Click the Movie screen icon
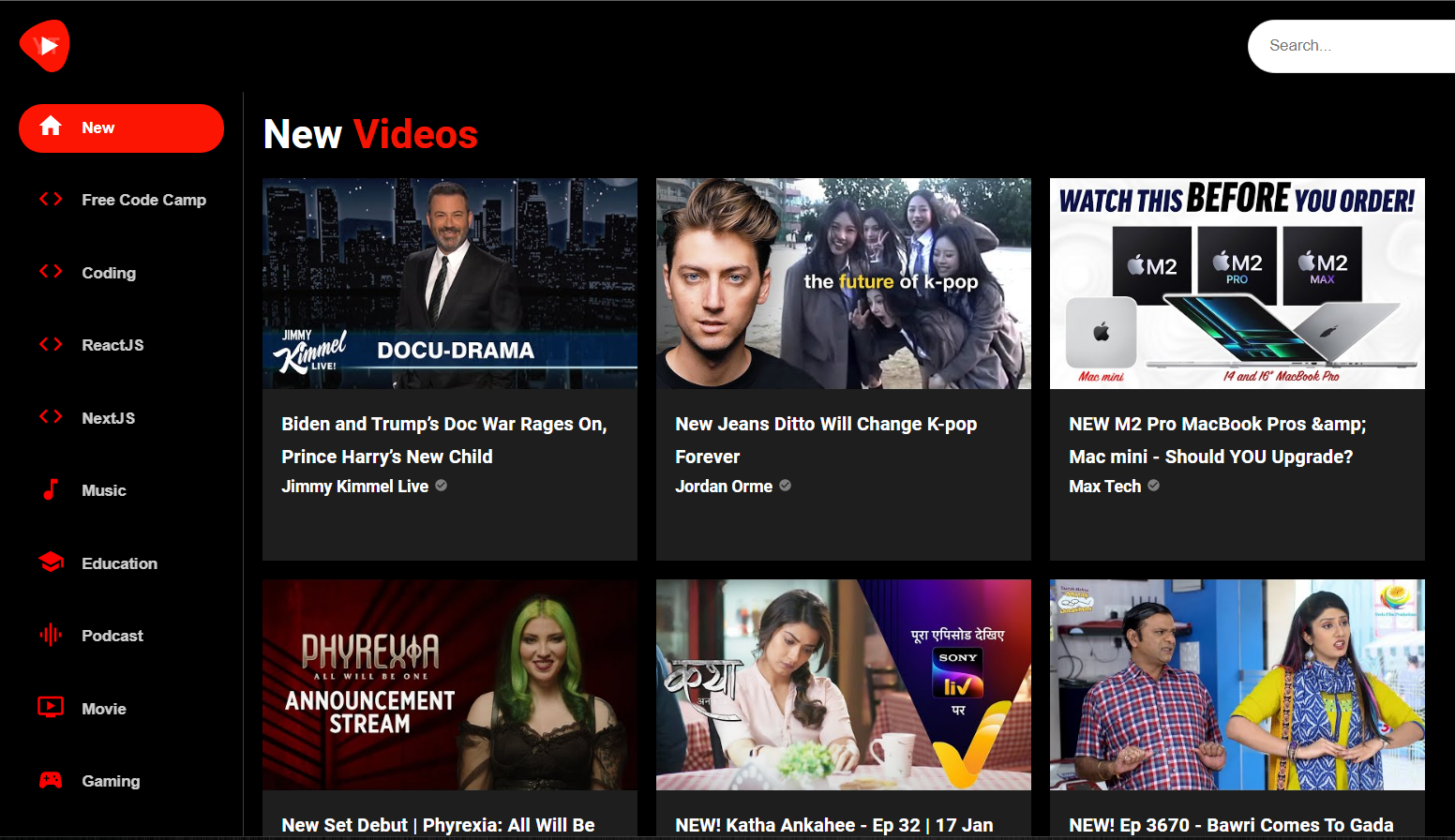This screenshot has width=1455, height=840. 51,708
